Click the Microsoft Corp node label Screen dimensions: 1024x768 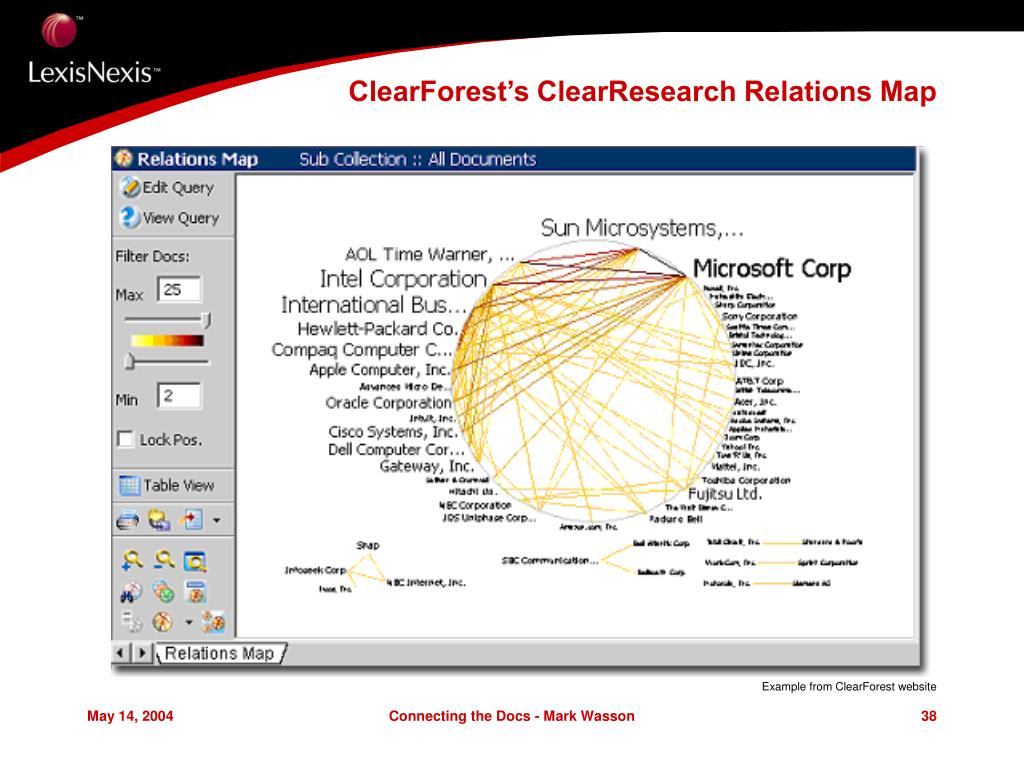click(x=772, y=268)
